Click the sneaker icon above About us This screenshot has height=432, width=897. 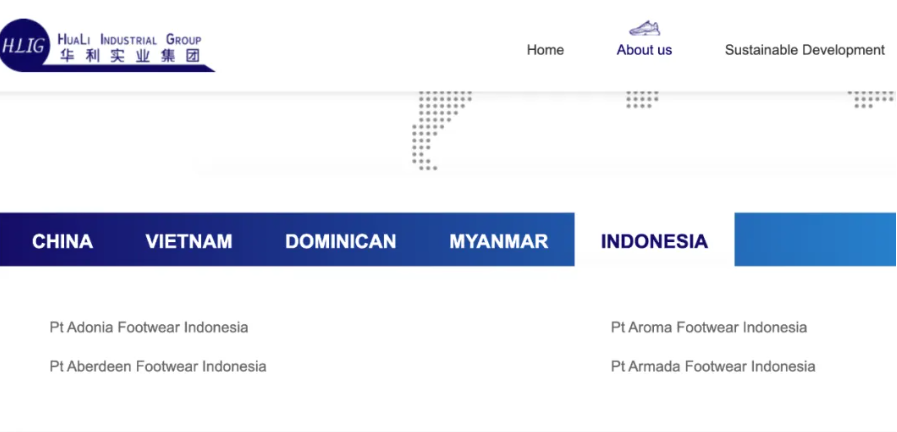(644, 28)
